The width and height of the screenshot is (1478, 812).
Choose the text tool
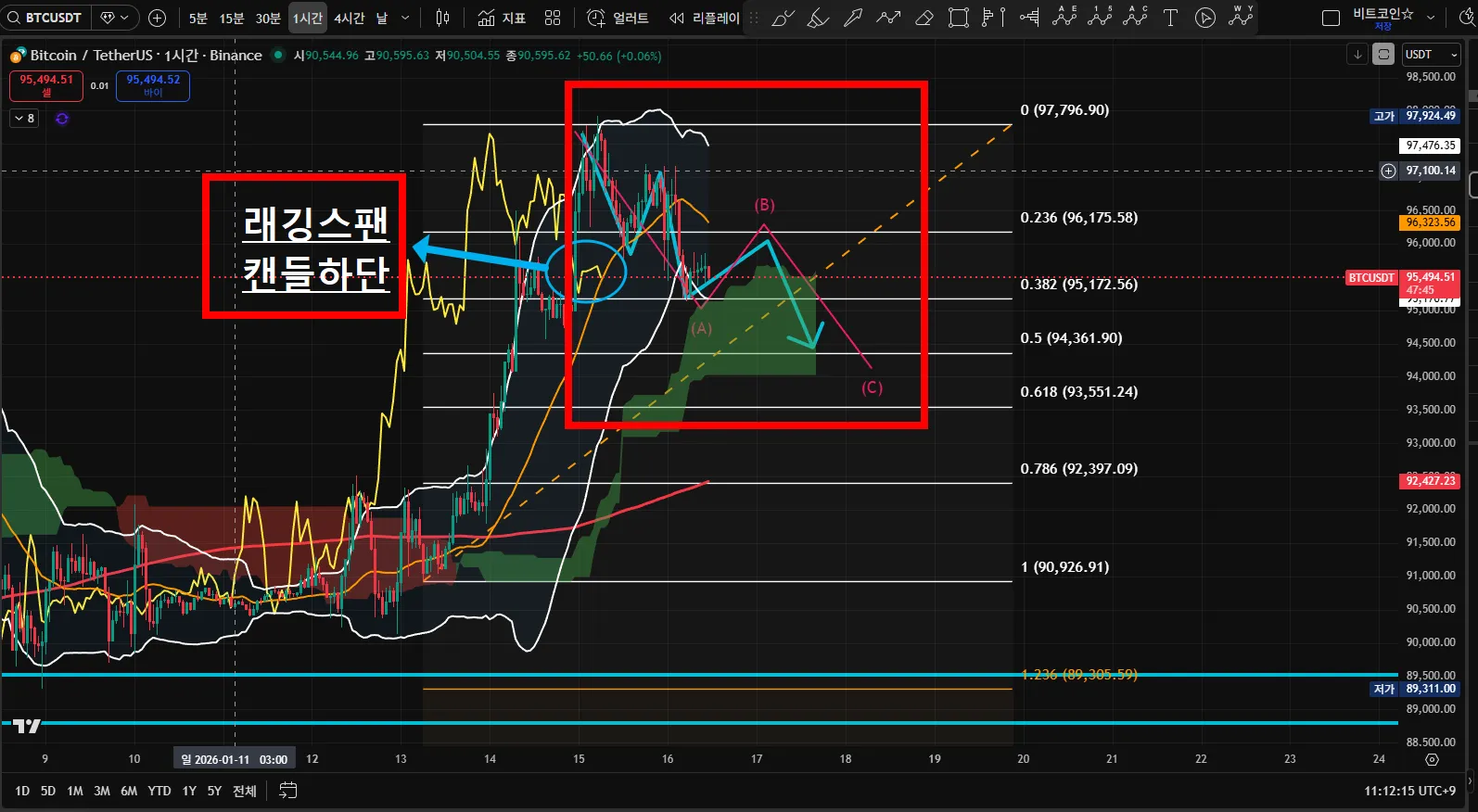pos(1170,18)
